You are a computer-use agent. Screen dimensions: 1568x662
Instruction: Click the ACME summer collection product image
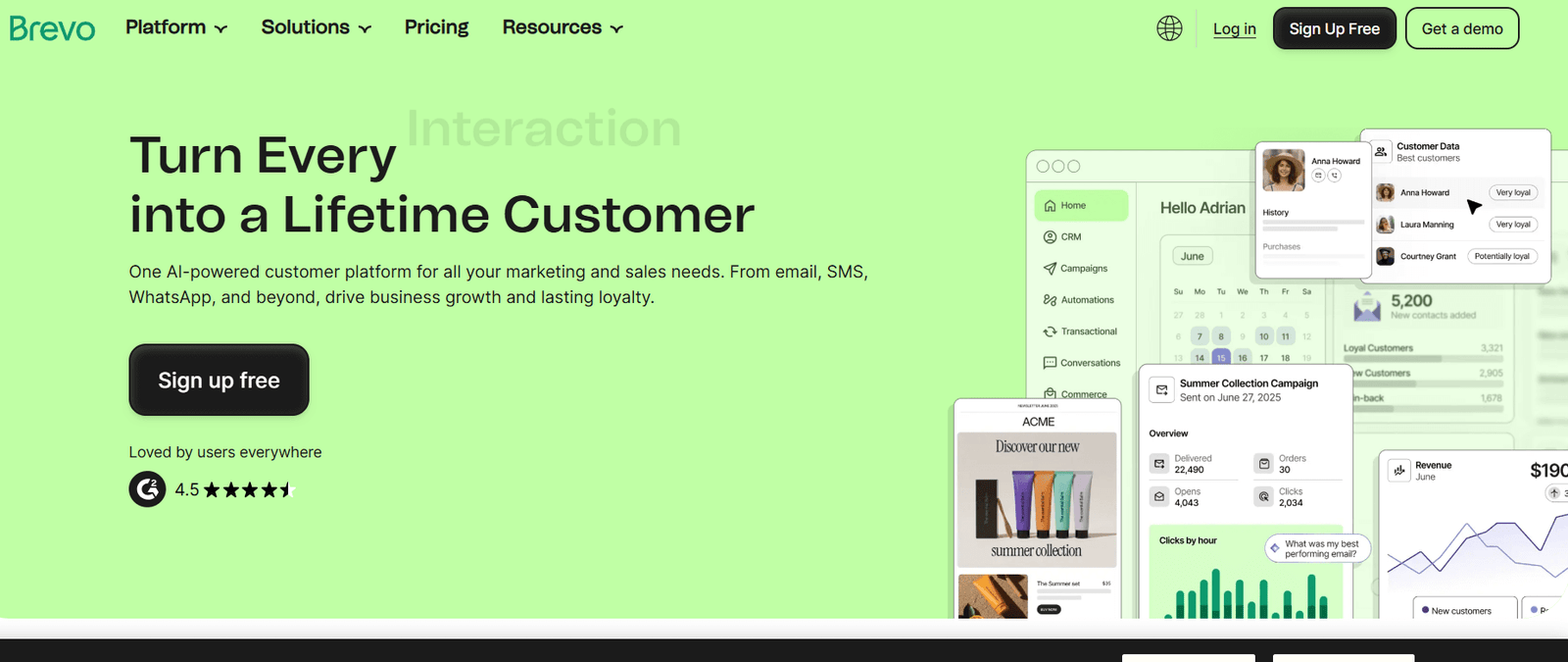point(1037,499)
